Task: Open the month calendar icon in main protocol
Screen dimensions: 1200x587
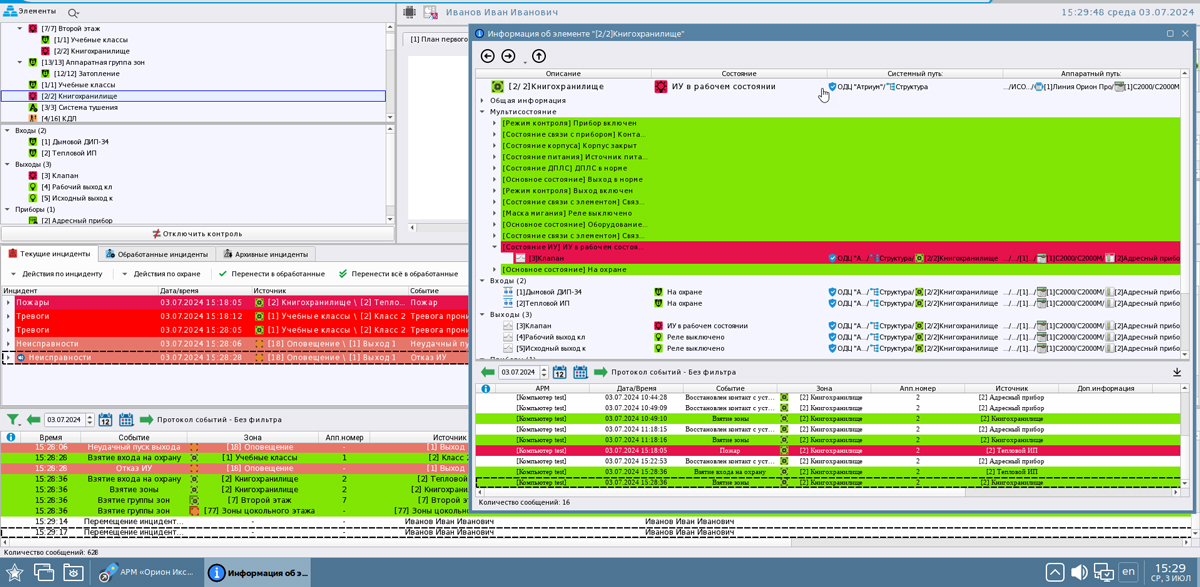Action: 126,420
